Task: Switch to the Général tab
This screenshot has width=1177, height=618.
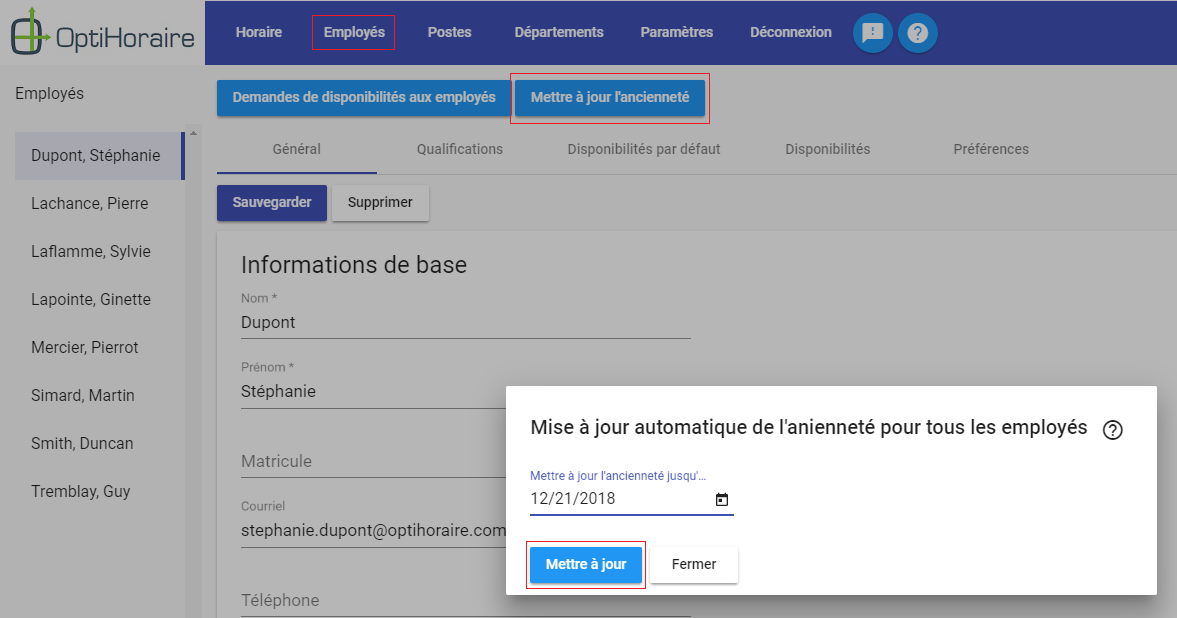Action: [297, 149]
